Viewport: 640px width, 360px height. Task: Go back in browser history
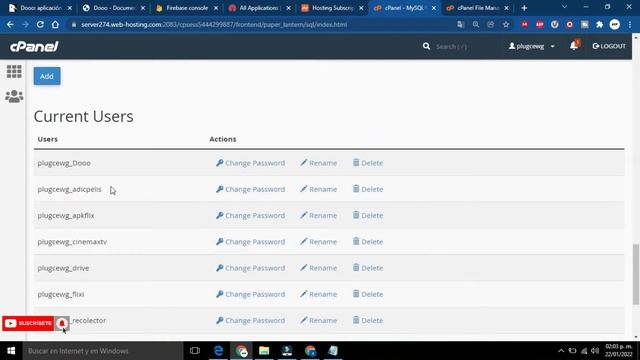10,24
